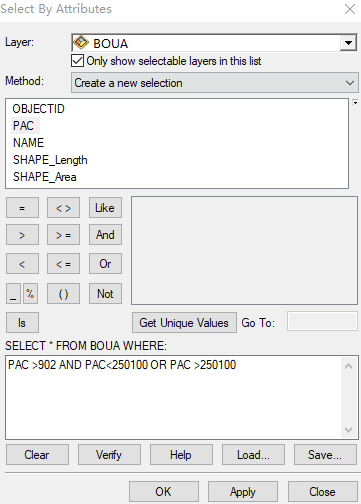Click the less-than operator button
The height and width of the screenshot is (504, 361).
(22, 264)
